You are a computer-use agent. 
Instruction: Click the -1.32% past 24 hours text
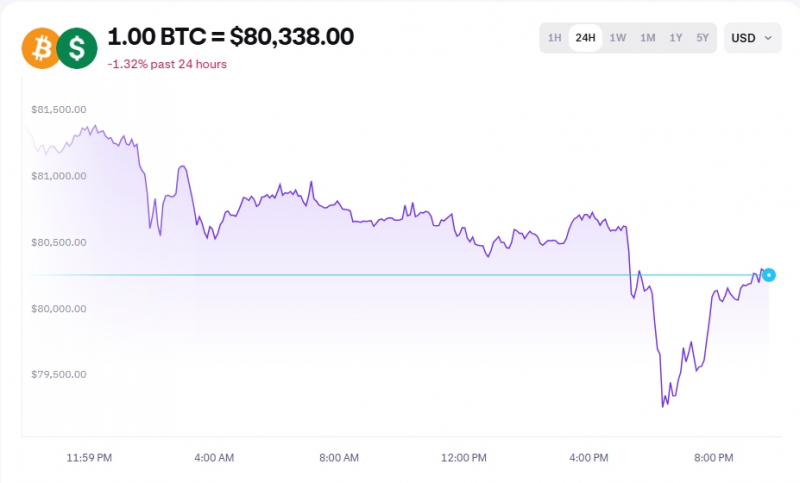click(x=167, y=64)
